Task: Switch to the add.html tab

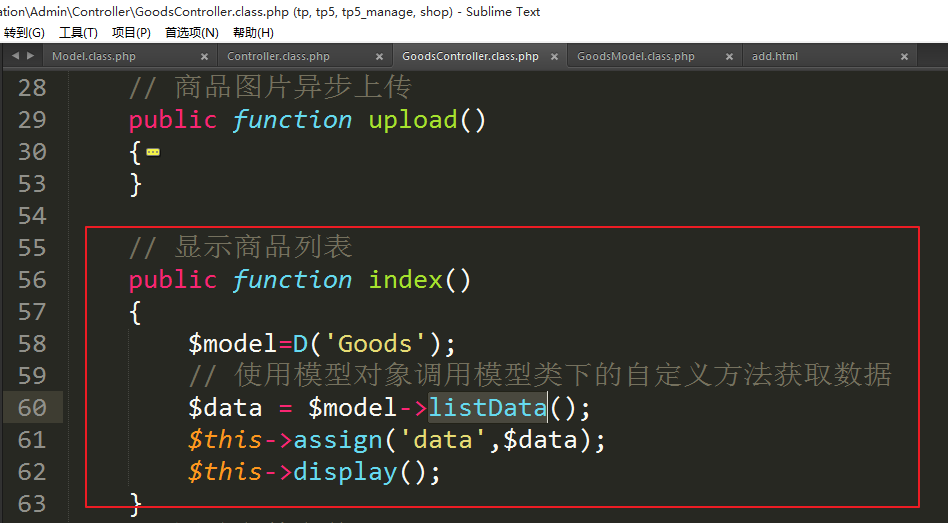Action: (x=775, y=57)
